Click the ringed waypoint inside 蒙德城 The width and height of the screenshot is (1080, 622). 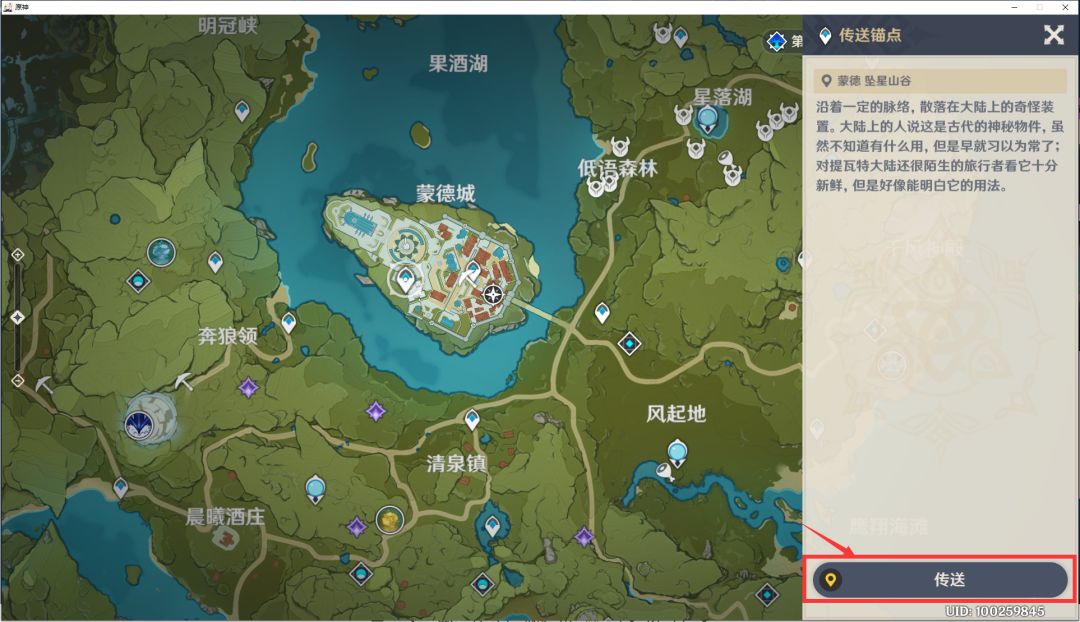(405, 279)
